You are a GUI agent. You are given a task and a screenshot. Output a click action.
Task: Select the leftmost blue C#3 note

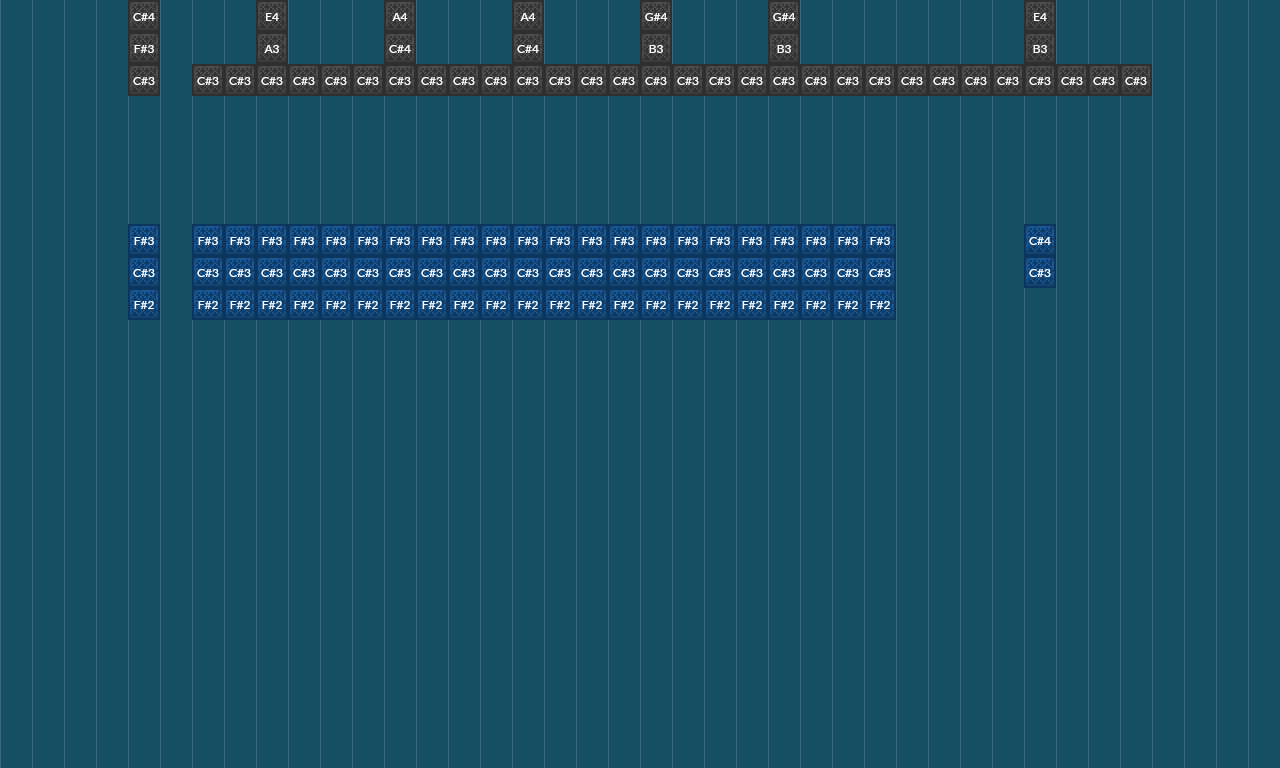click(144, 273)
